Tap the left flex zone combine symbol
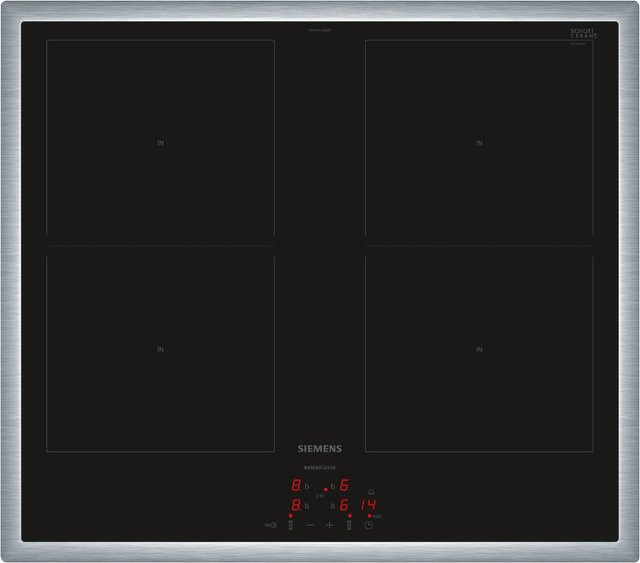 [x=291, y=525]
